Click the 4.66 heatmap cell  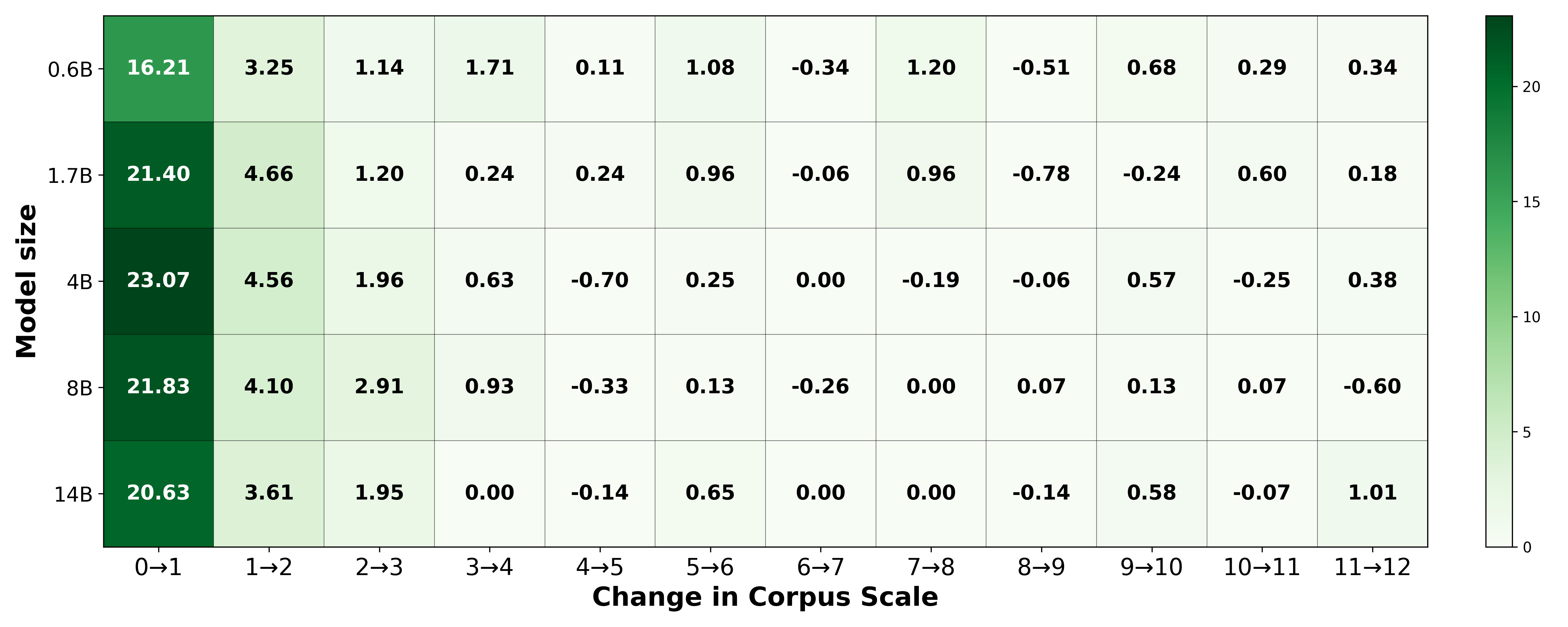tap(268, 174)
